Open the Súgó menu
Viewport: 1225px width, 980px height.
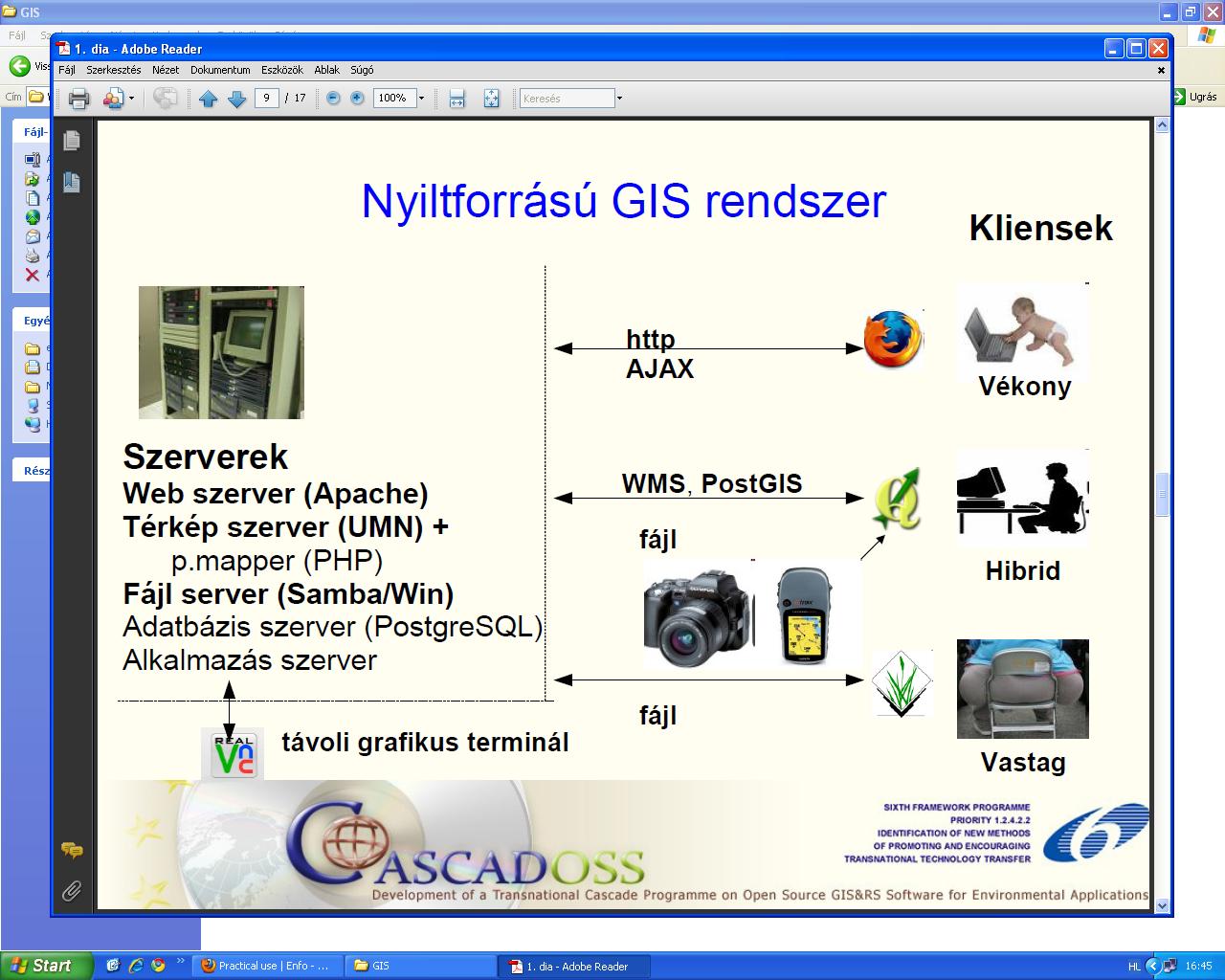(362, 70)
